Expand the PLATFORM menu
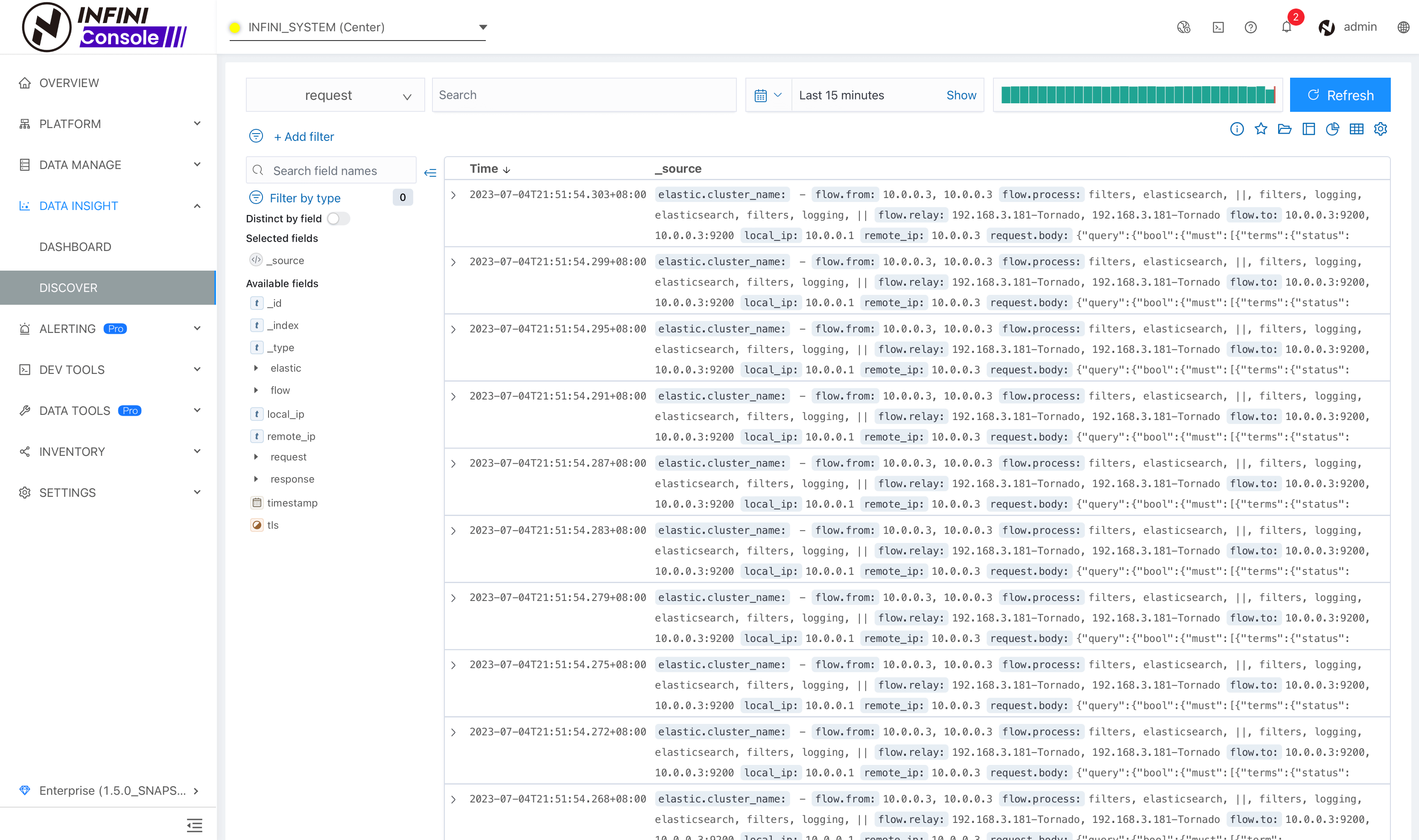 pyautogui.click(x=108, y=123)
